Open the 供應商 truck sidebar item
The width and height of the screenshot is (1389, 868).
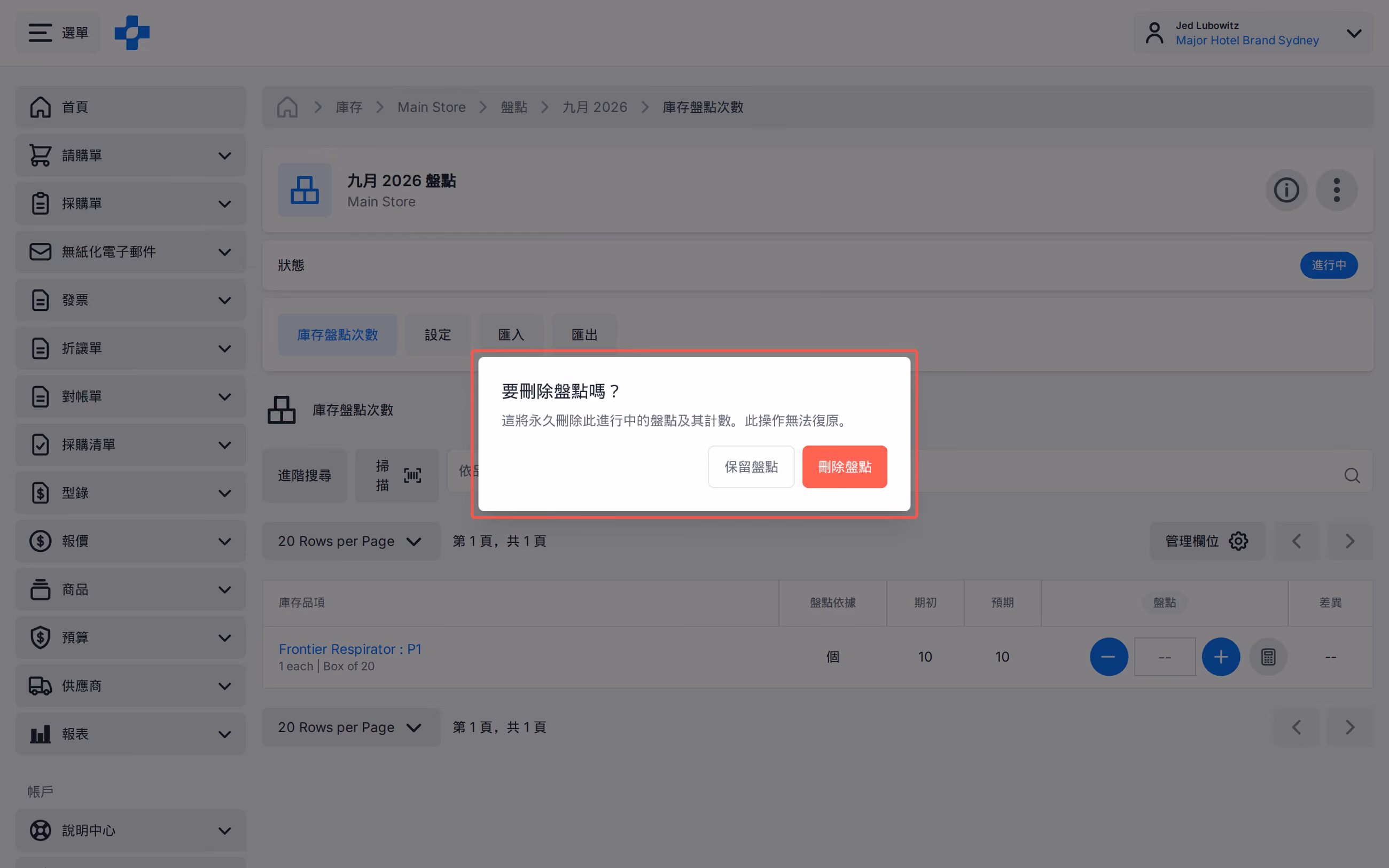(130, 686)
